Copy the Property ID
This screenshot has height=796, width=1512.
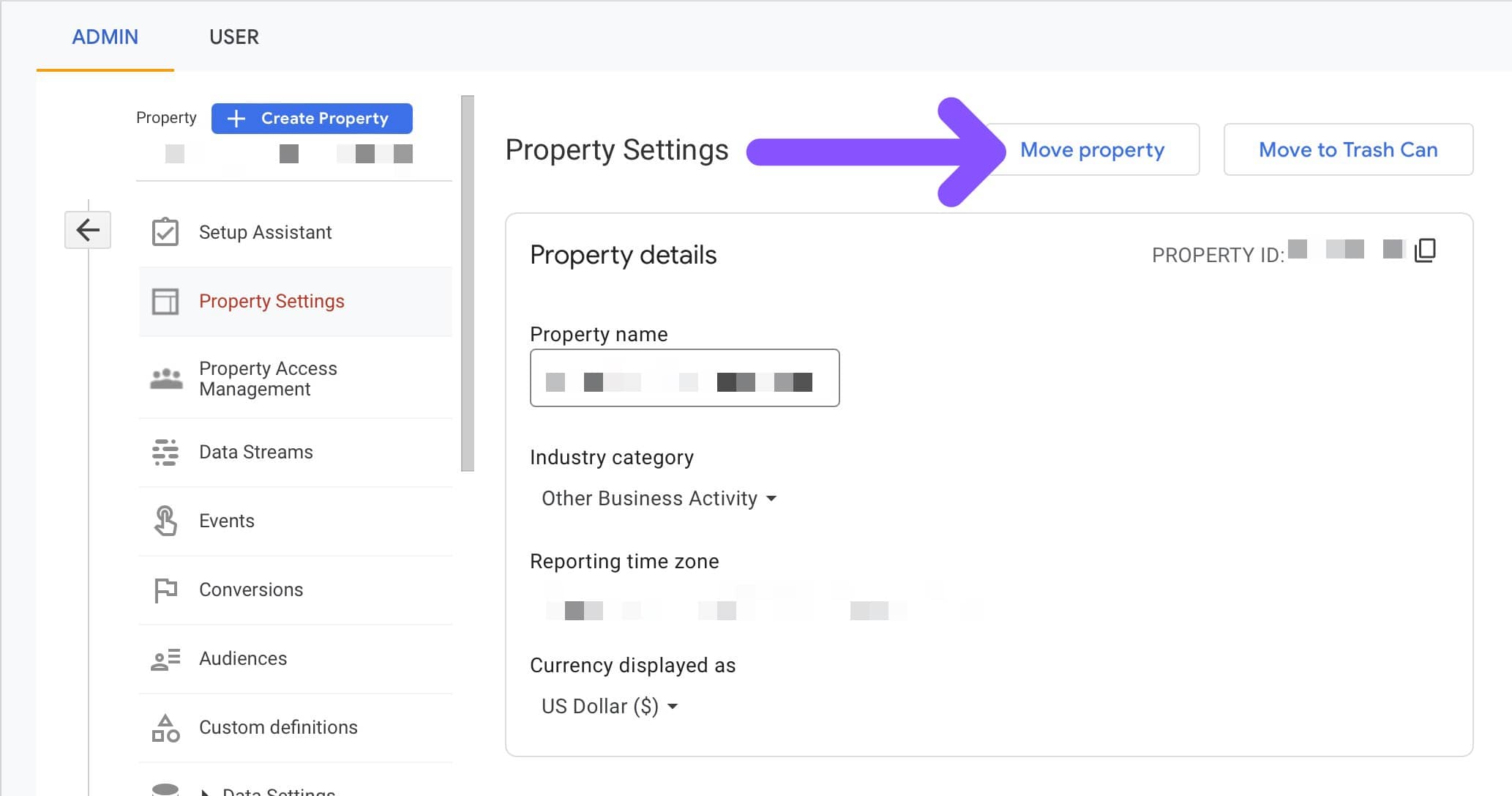pos(1425,250)
